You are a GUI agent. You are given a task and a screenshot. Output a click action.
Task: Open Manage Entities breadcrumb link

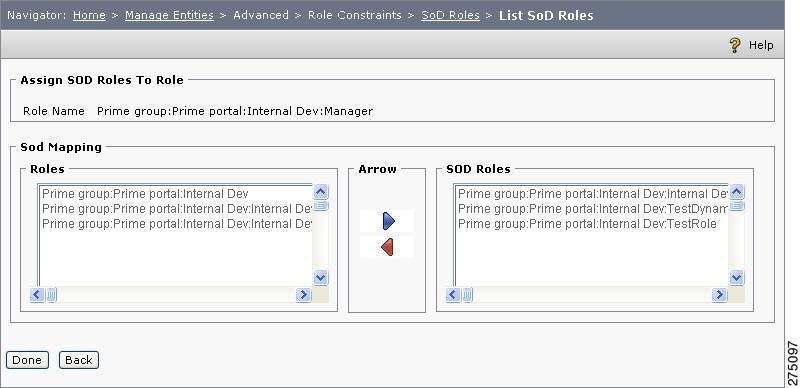click(x=169, y=15)
